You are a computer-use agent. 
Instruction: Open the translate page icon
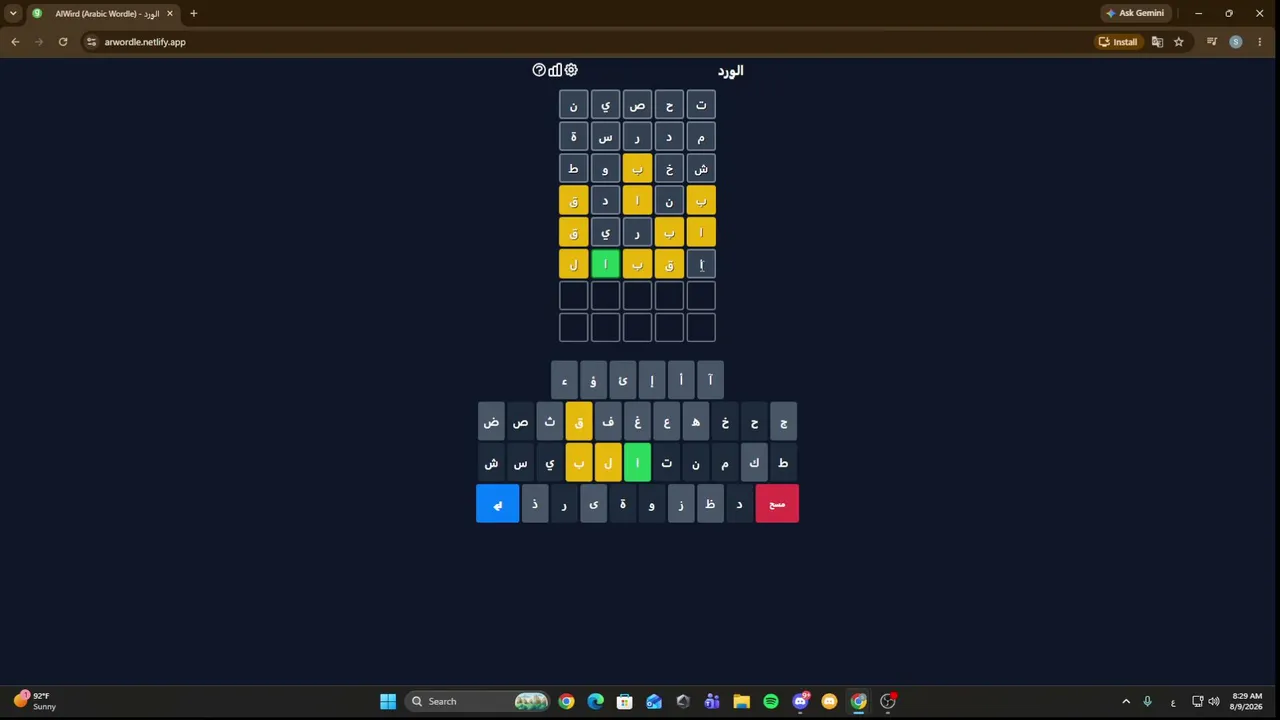[x=1157, y=42]
